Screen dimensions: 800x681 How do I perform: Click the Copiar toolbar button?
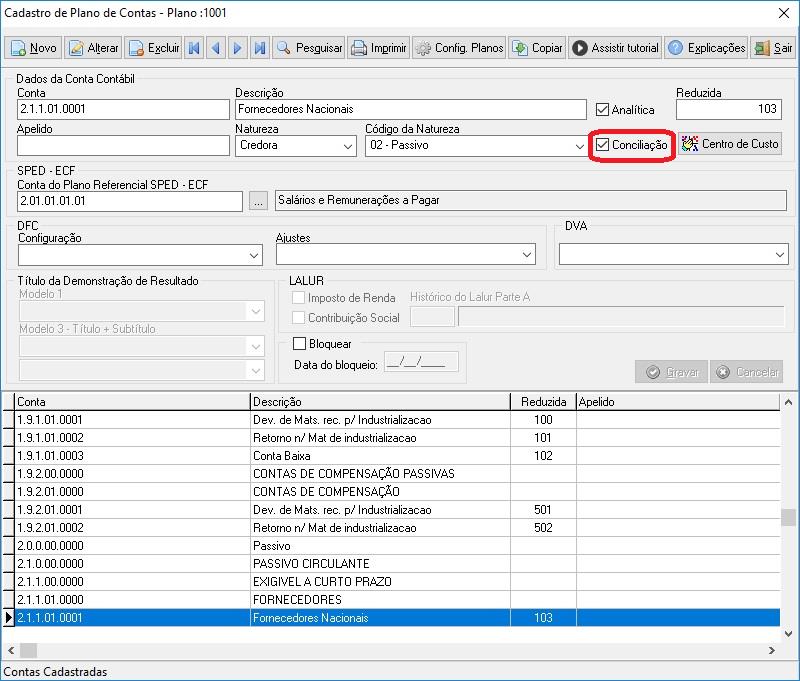point(537,48)
